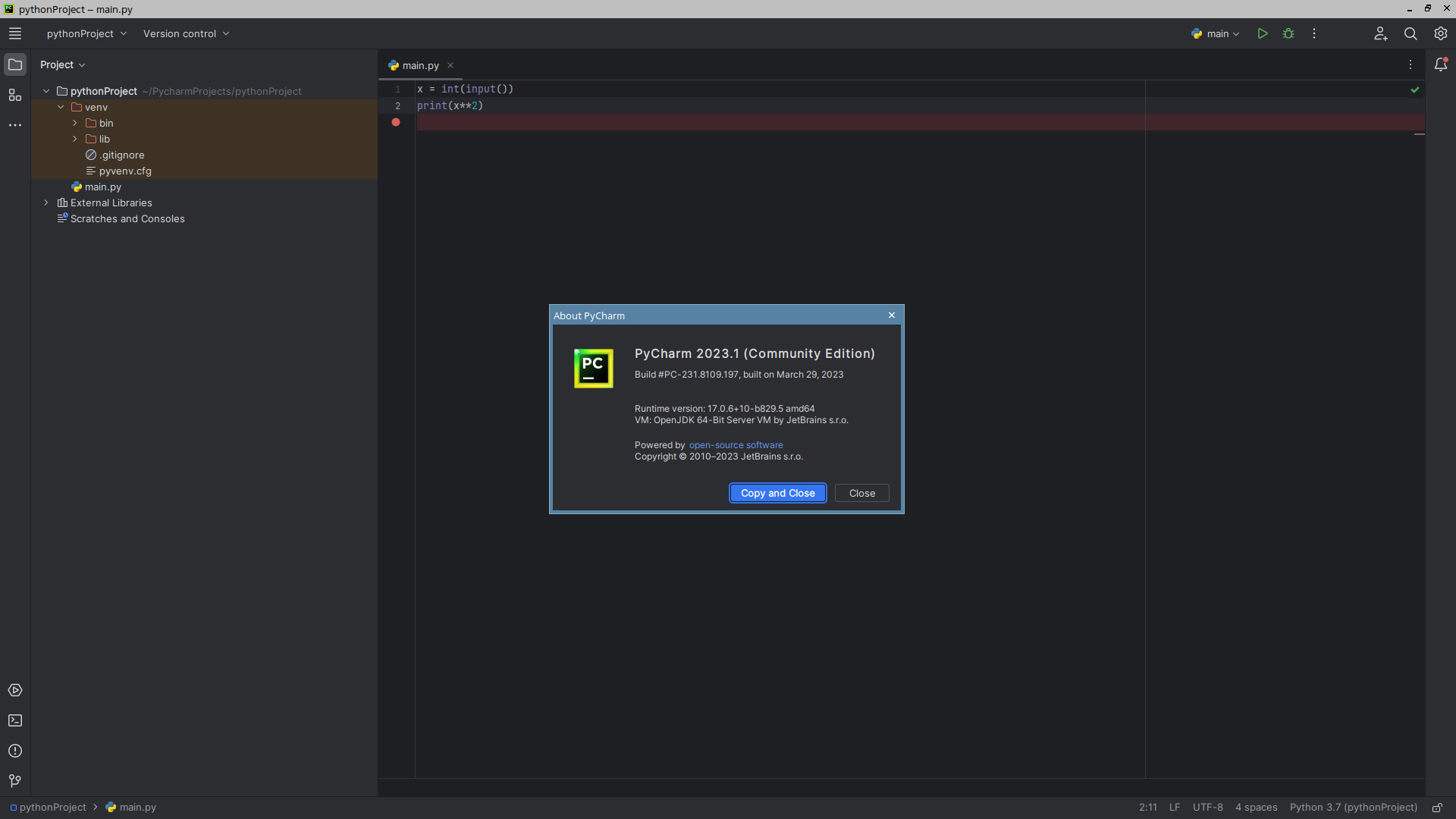1456x819 pixels.
Task: Open the Git version control tool window
Action: click(x=15, y=781)
